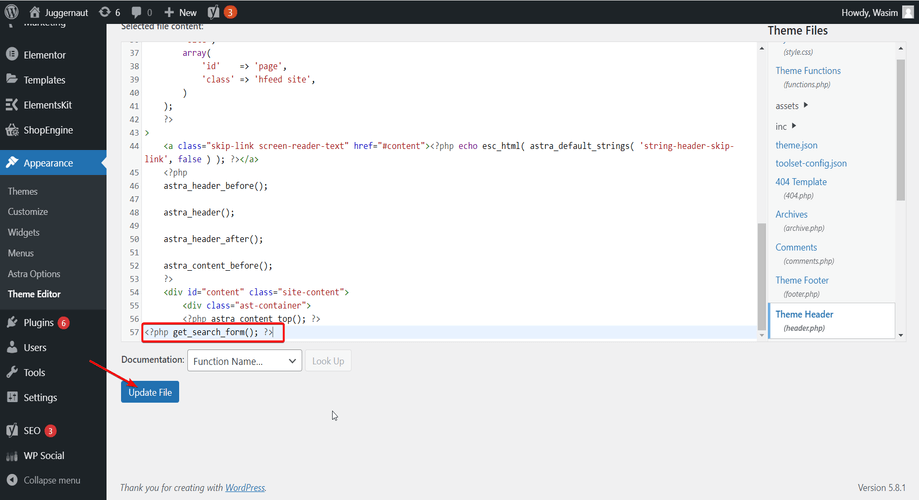The height and width of the screenshot is (500, 919).
Task: Open Function Name documentation dropdown
Action: [x=244, y=361]
